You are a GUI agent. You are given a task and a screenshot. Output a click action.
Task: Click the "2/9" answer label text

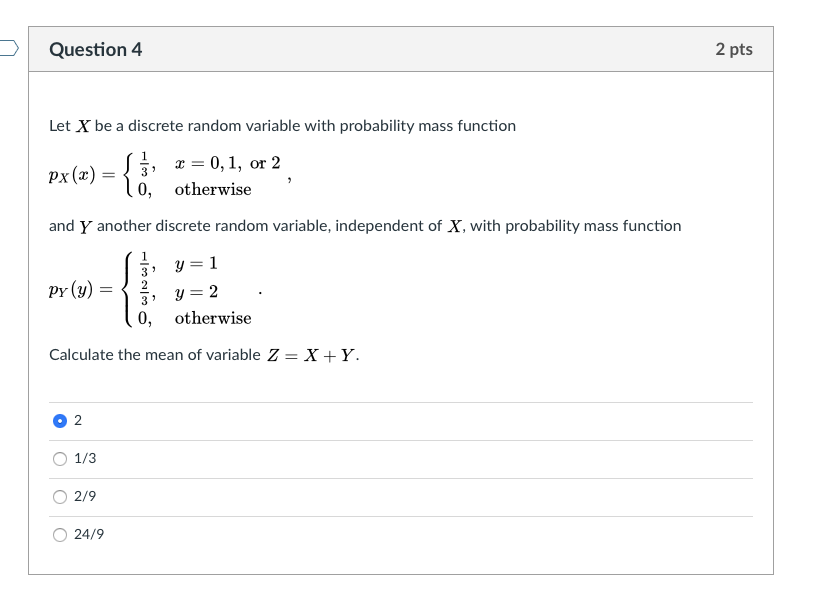pyautogui.click(x=85, y=497)
